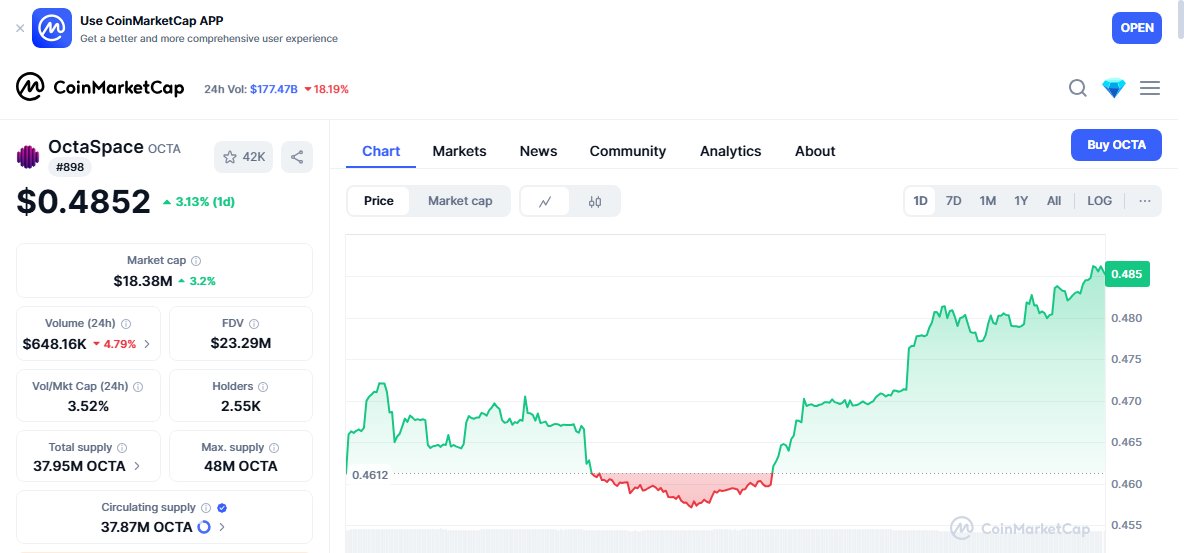
Task: Open the Community tab
Action: (627, 151)
